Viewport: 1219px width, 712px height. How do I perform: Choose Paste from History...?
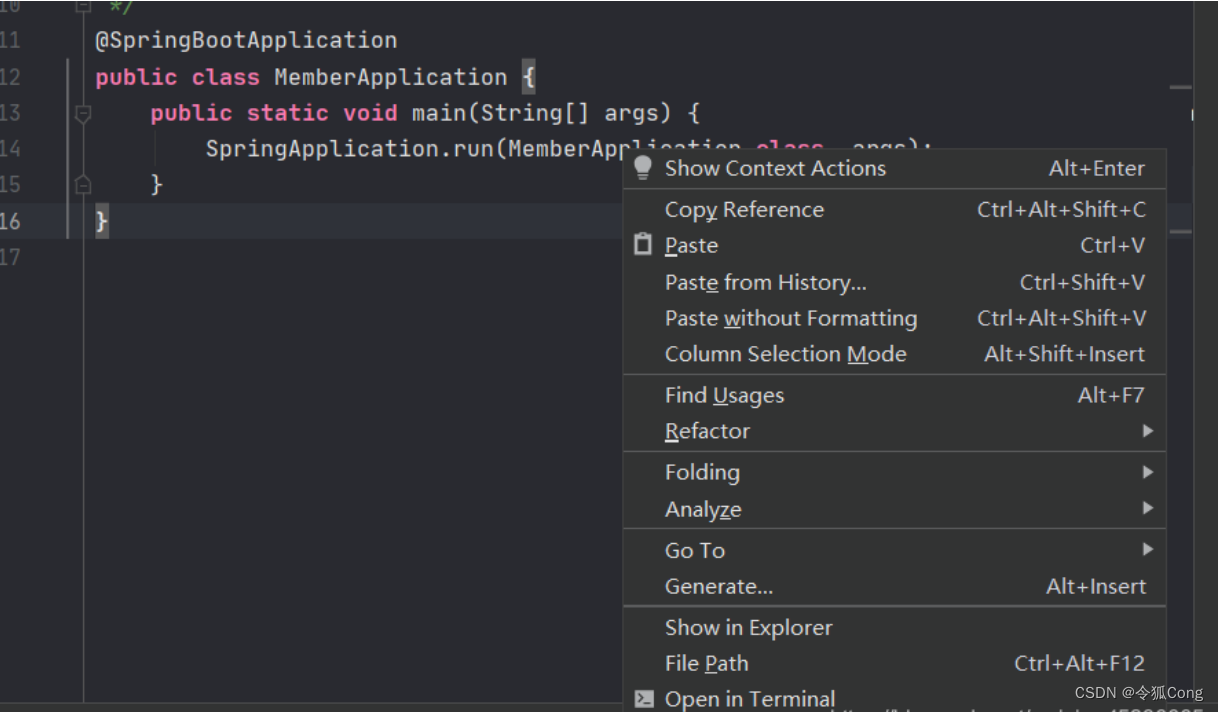point(765,282)
